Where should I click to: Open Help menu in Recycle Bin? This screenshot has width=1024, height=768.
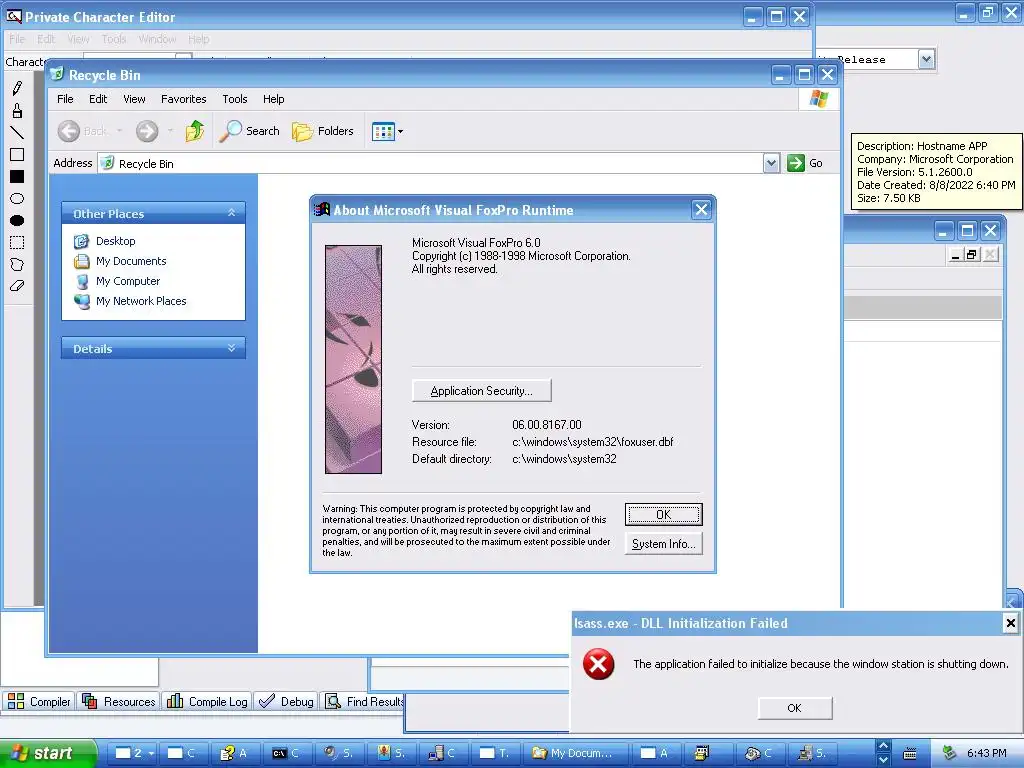pos(274,99)
